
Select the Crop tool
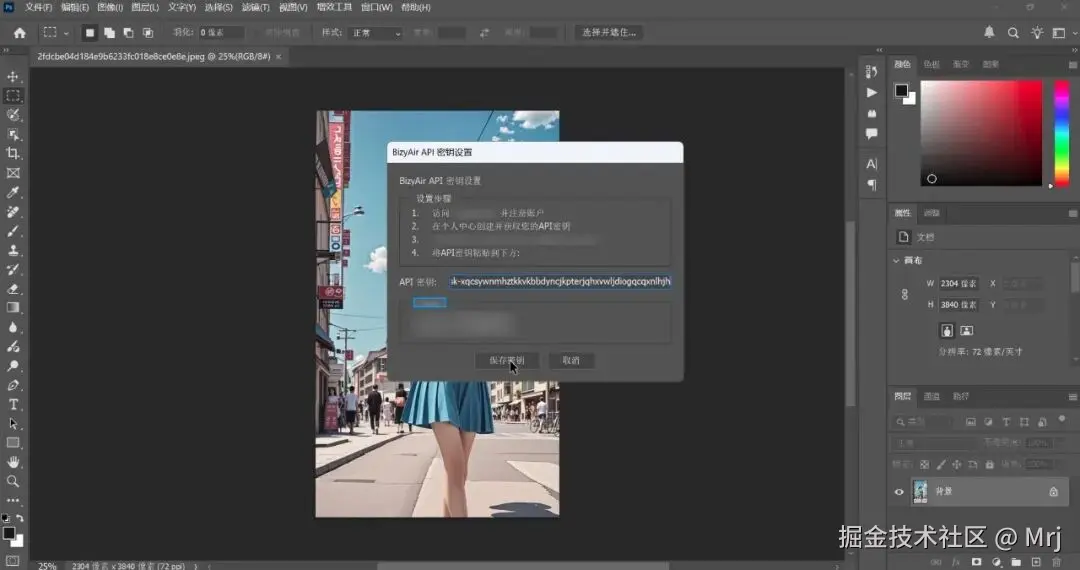pyautogui.click(x=13, y=154)
